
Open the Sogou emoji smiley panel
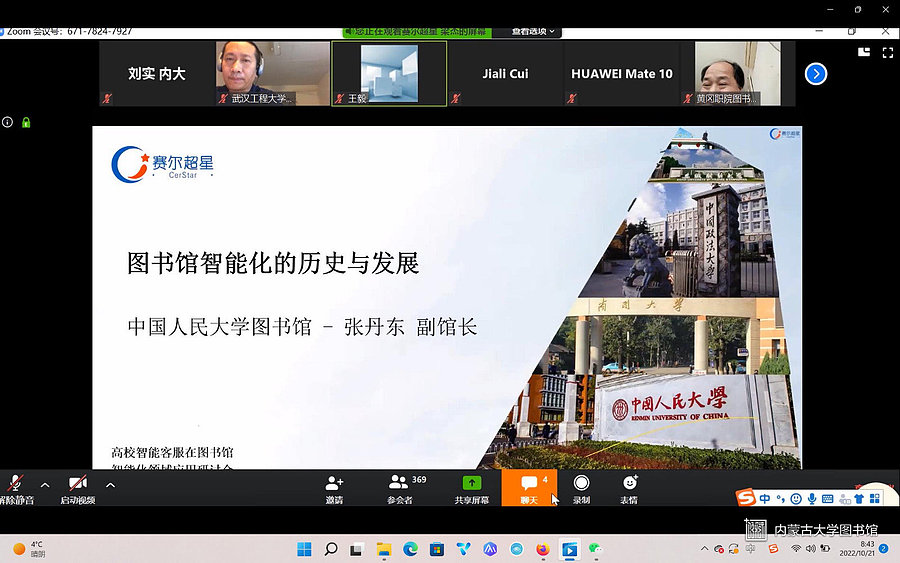796,499
